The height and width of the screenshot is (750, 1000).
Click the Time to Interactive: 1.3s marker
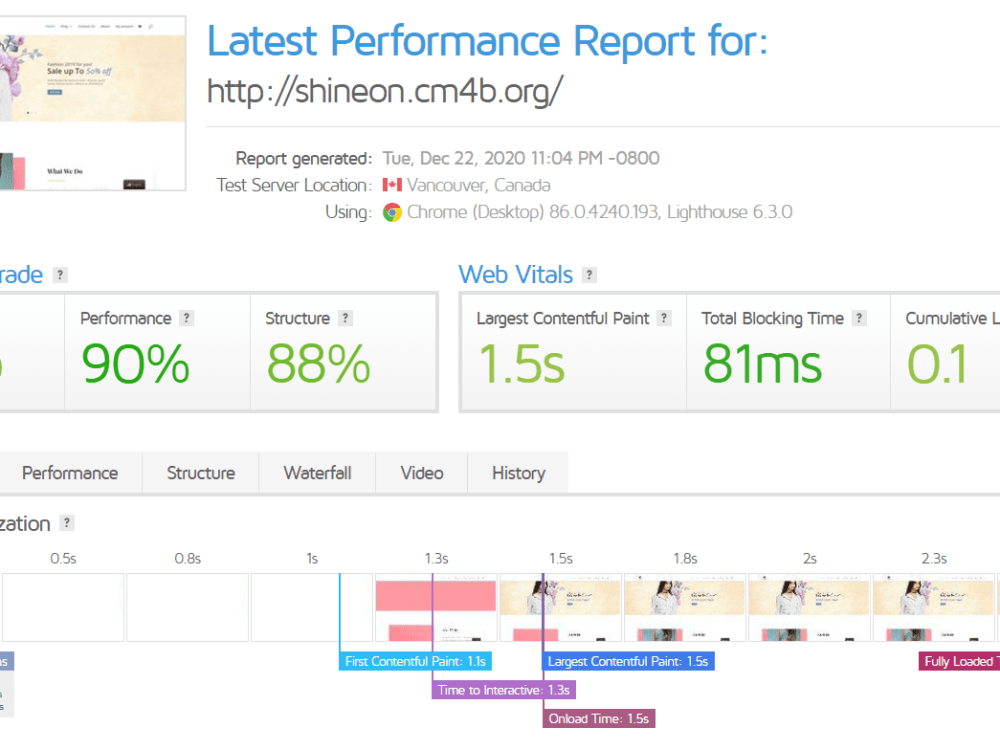point(504,690)
